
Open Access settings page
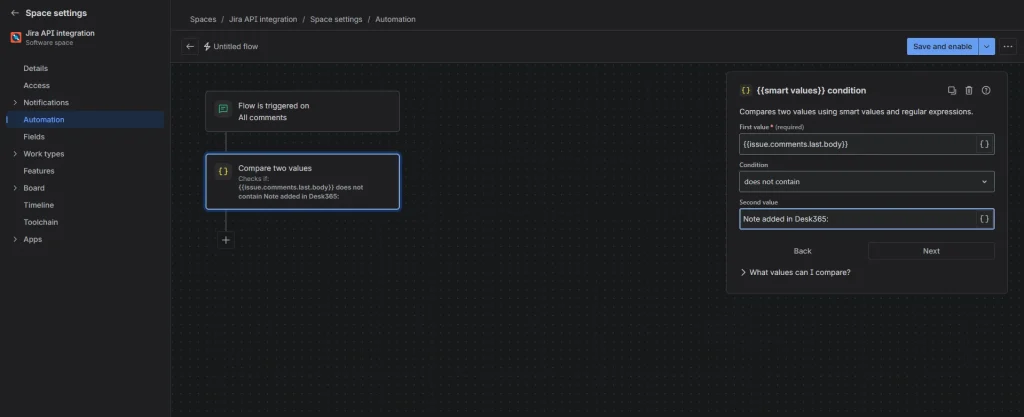point(37,85)
